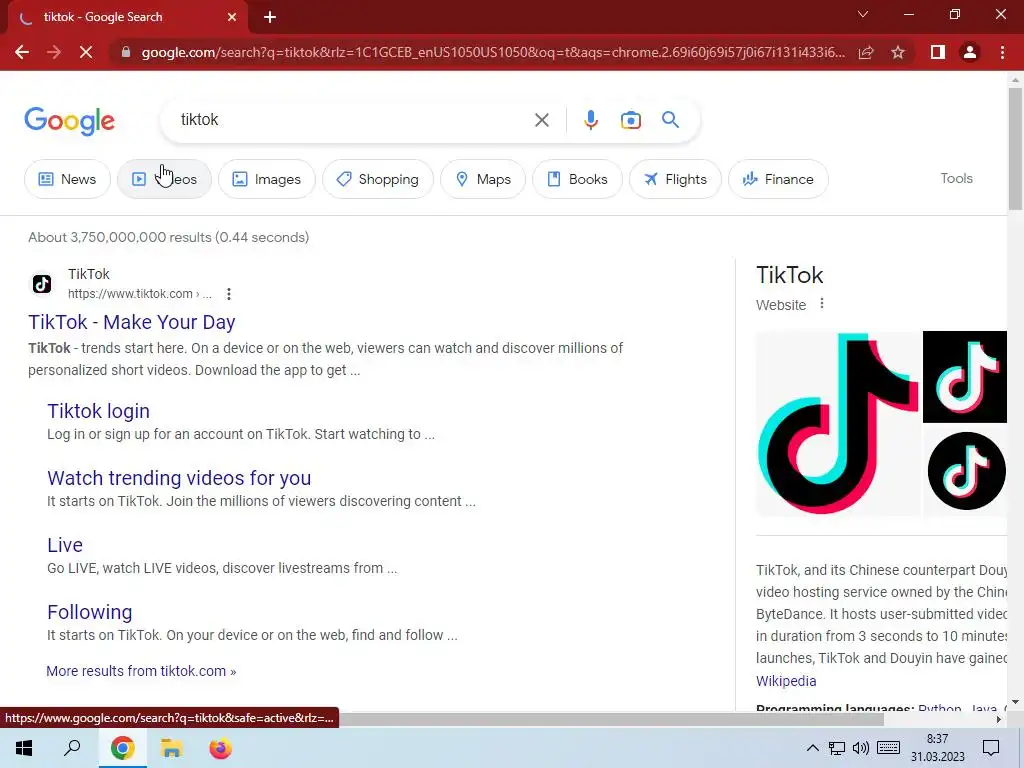Click Chrome icon in taskbar
The image size is (1024, 768).
pyautogui.click(x=122, y=748)
